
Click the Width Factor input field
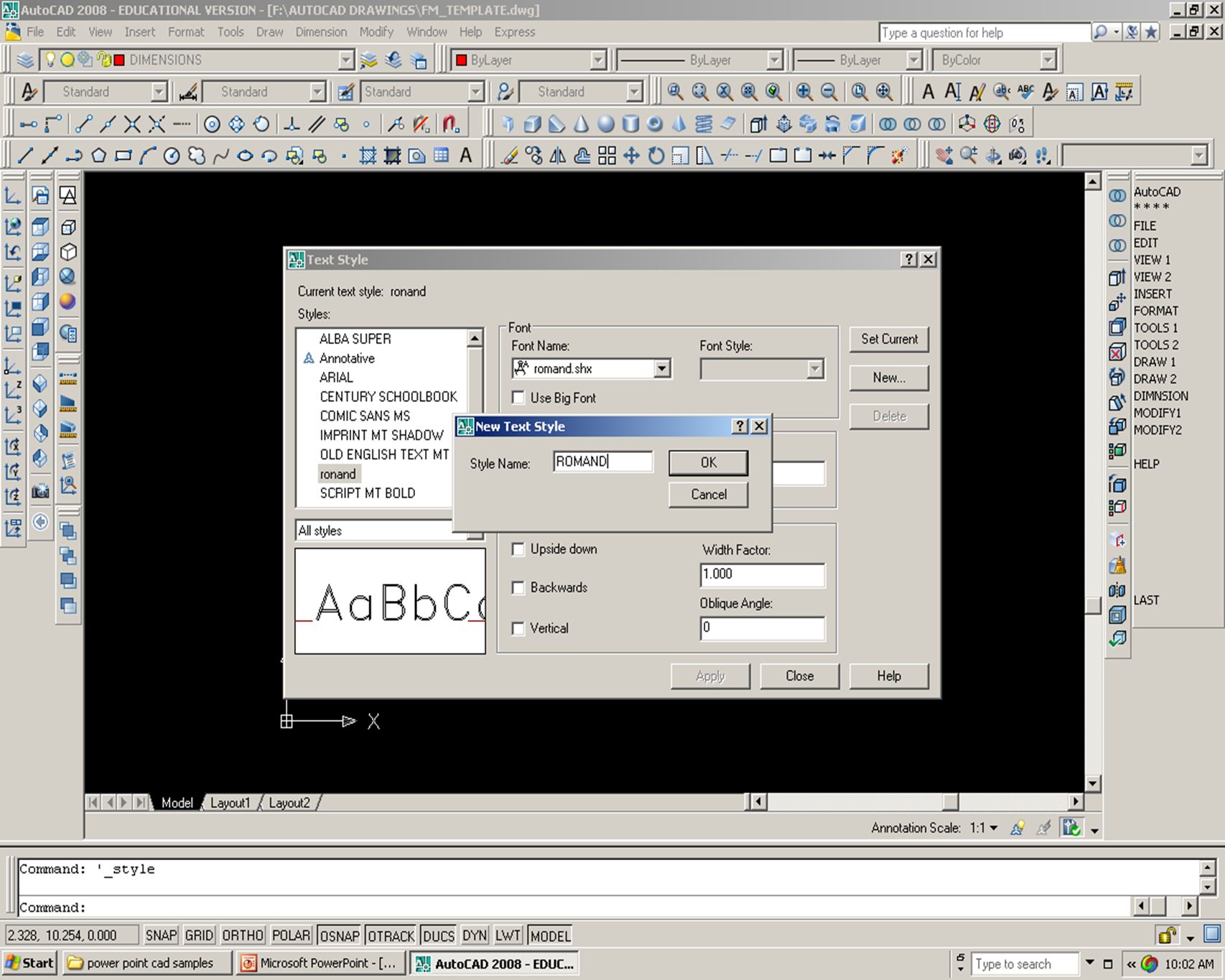762,574
